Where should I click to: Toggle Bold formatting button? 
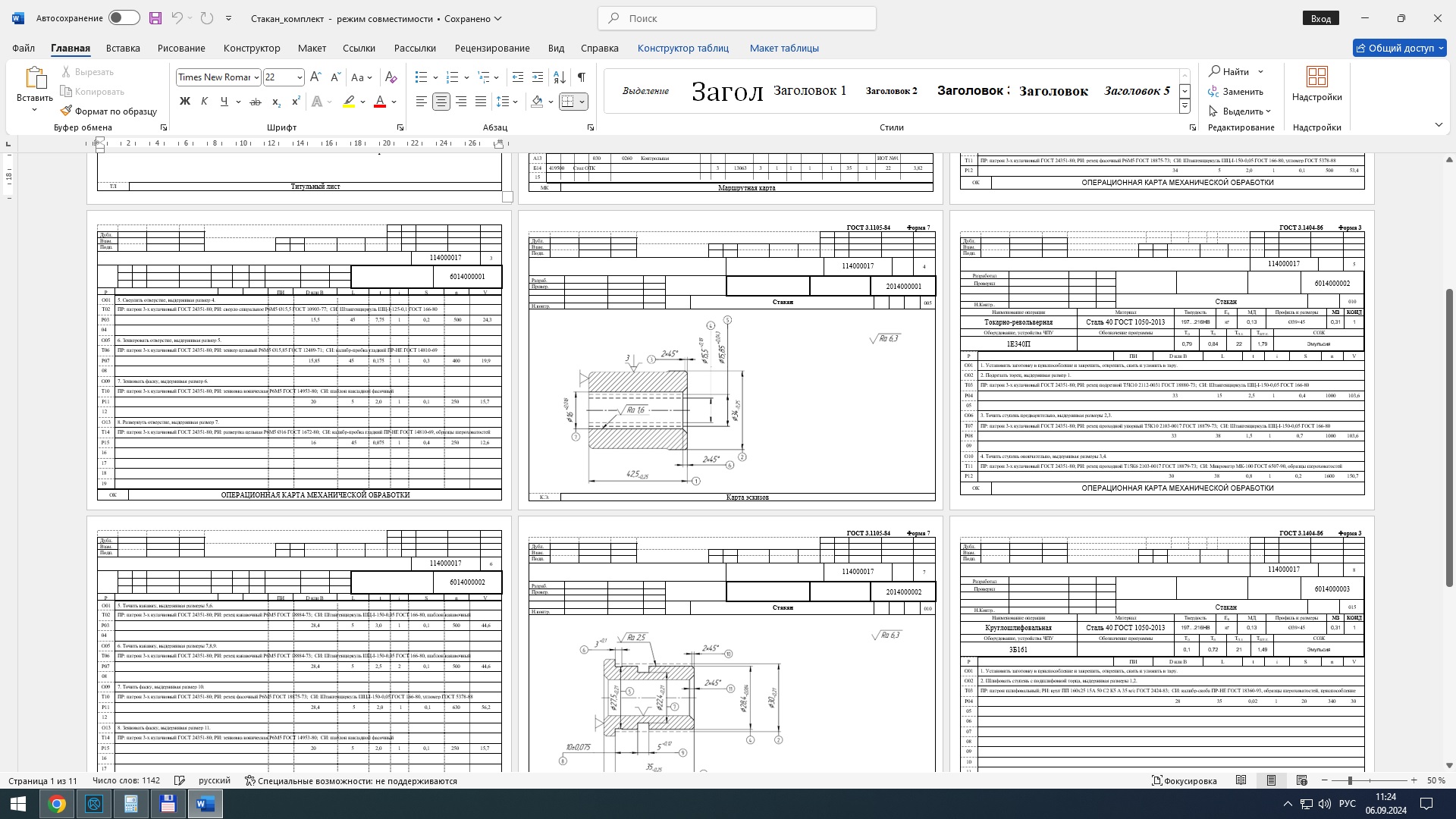click(184, 102)
